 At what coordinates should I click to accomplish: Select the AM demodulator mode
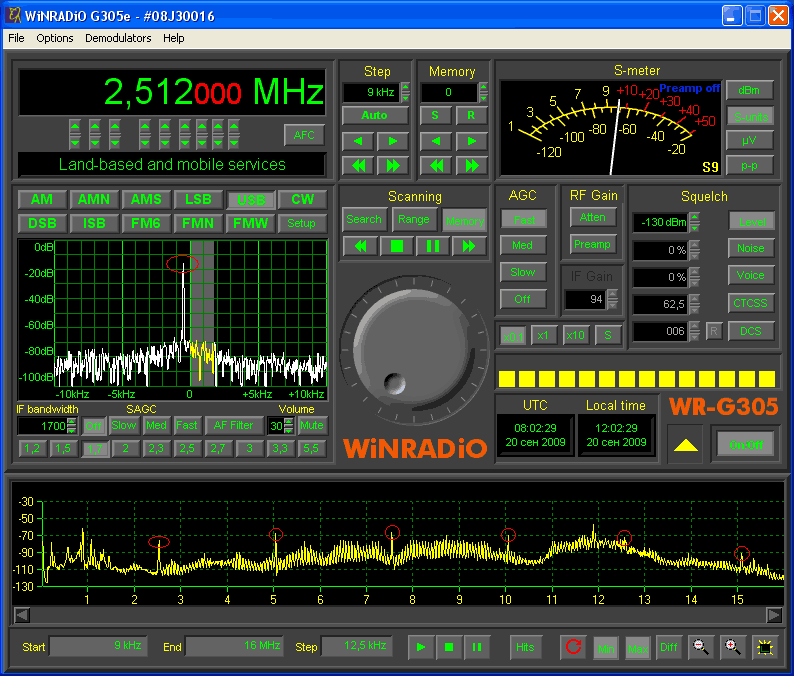[x=42, y=200]
